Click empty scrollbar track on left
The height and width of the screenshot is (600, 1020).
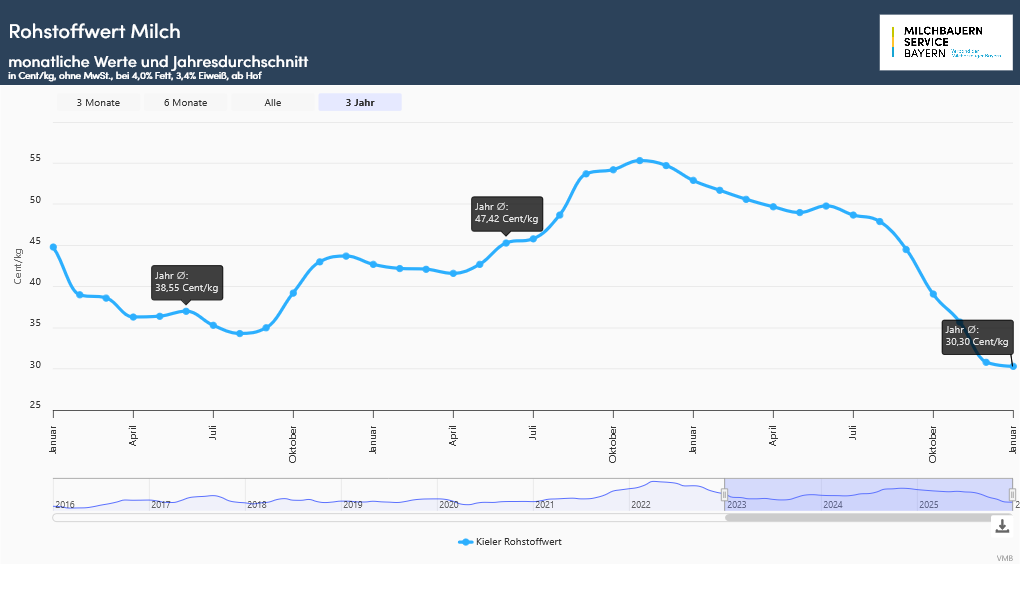tap(380, 517)
